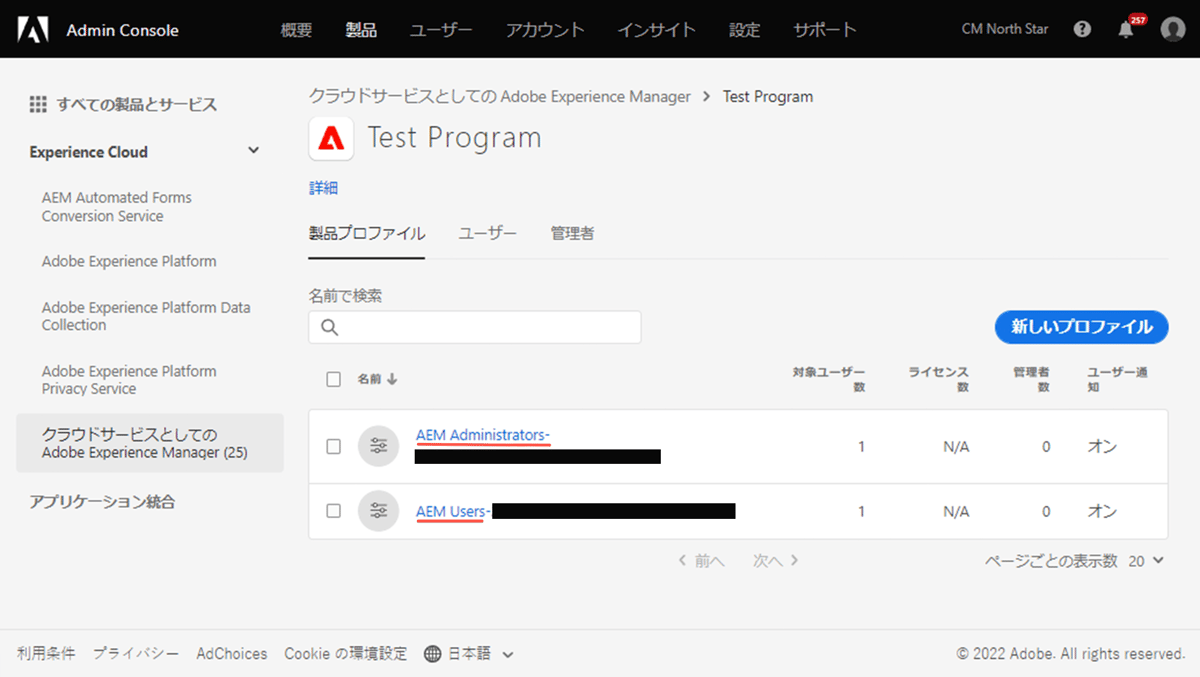Open the 製品 top menu
Viewport: 1200px width, 677px height.
click(x=361, y=30)
